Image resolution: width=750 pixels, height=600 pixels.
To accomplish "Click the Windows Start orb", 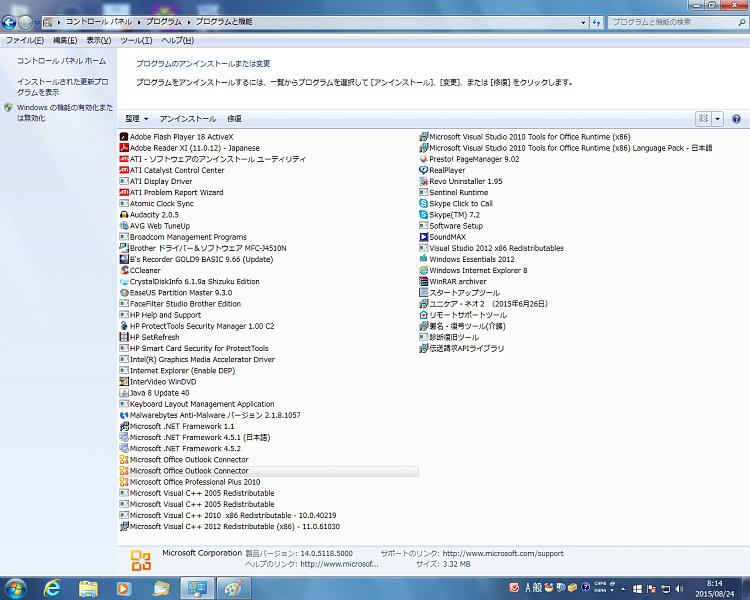I will (15, 588).
